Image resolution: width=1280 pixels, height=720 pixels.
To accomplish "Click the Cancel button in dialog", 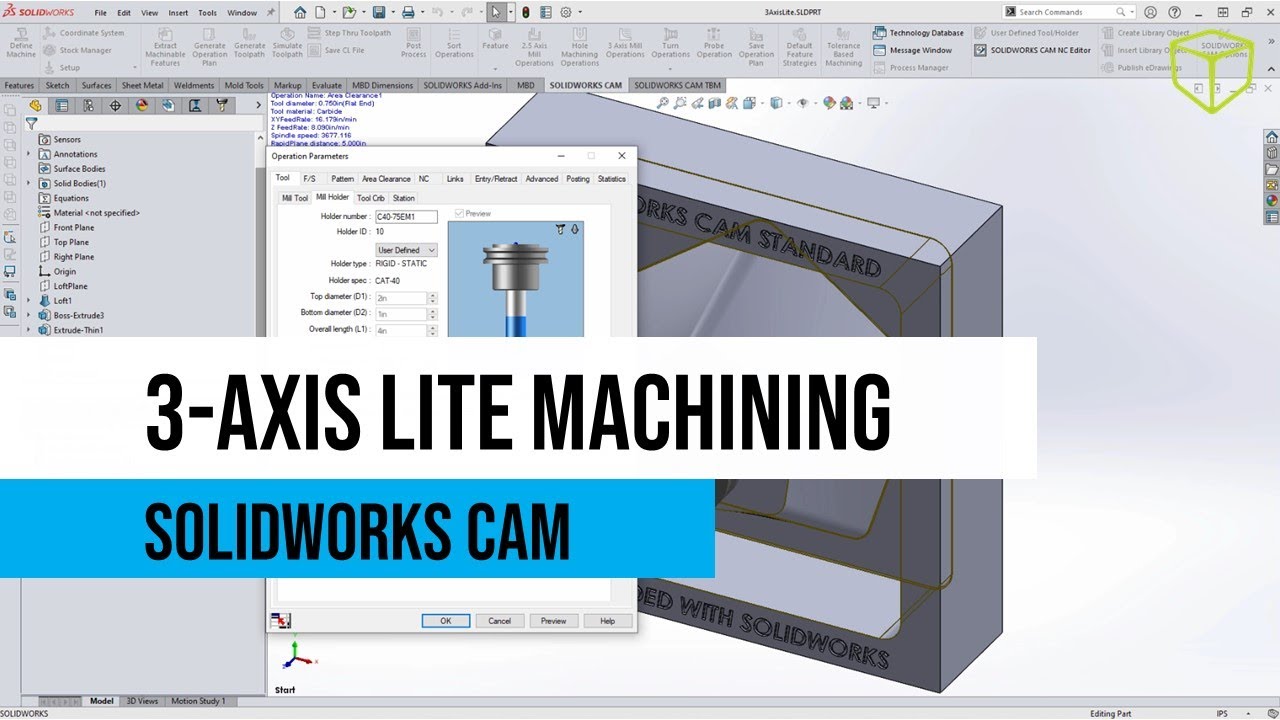I will pyautogui.click(x=500, y=621).
